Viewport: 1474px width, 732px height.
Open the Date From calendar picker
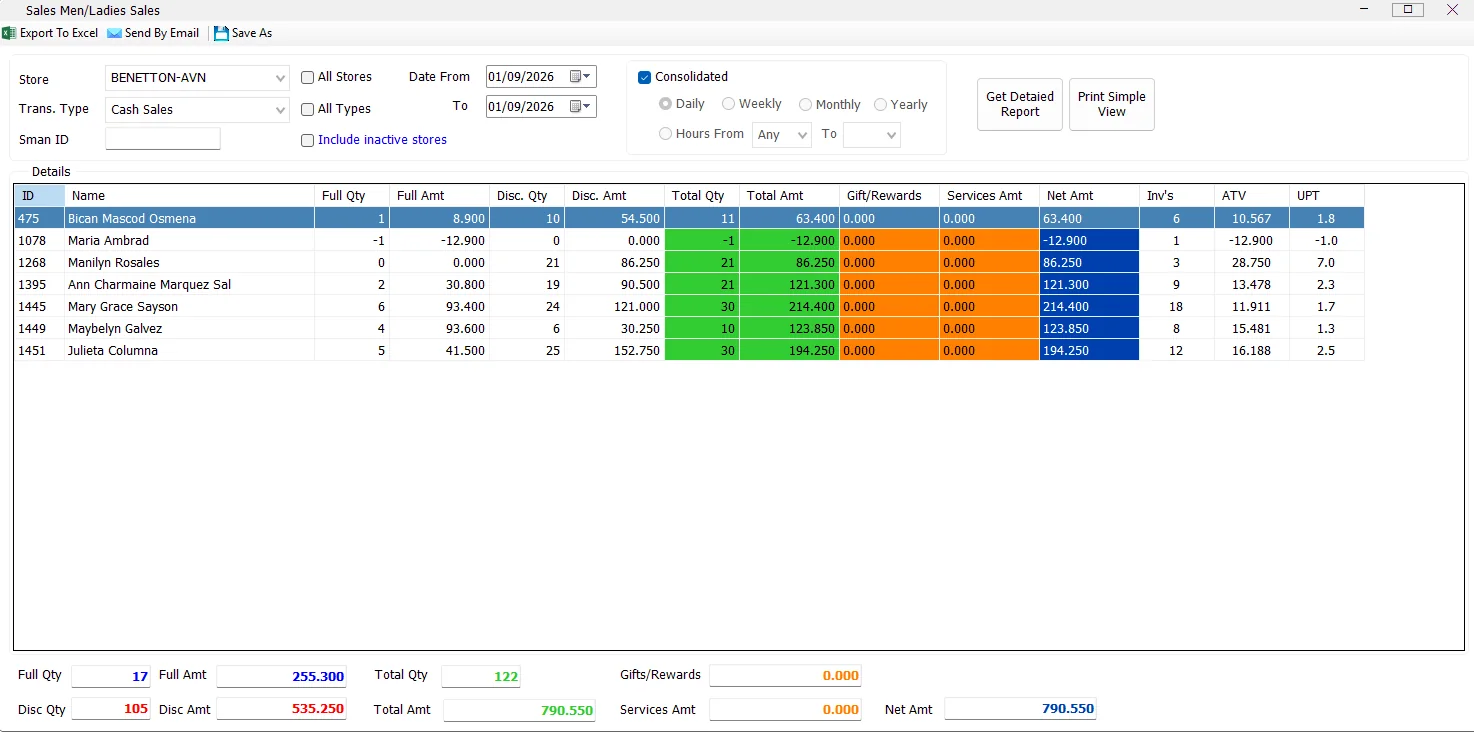pyautogui.click(x=580, y=76)
